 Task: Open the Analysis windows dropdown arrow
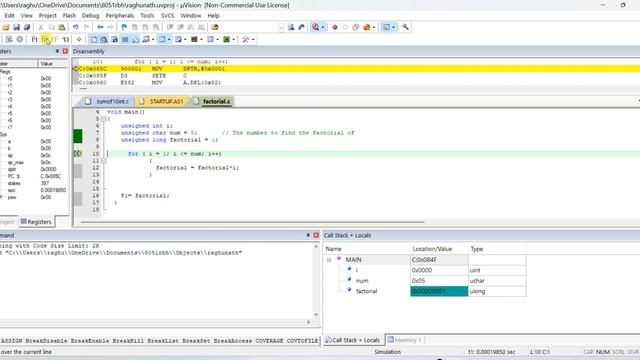[x=201, y=40]
